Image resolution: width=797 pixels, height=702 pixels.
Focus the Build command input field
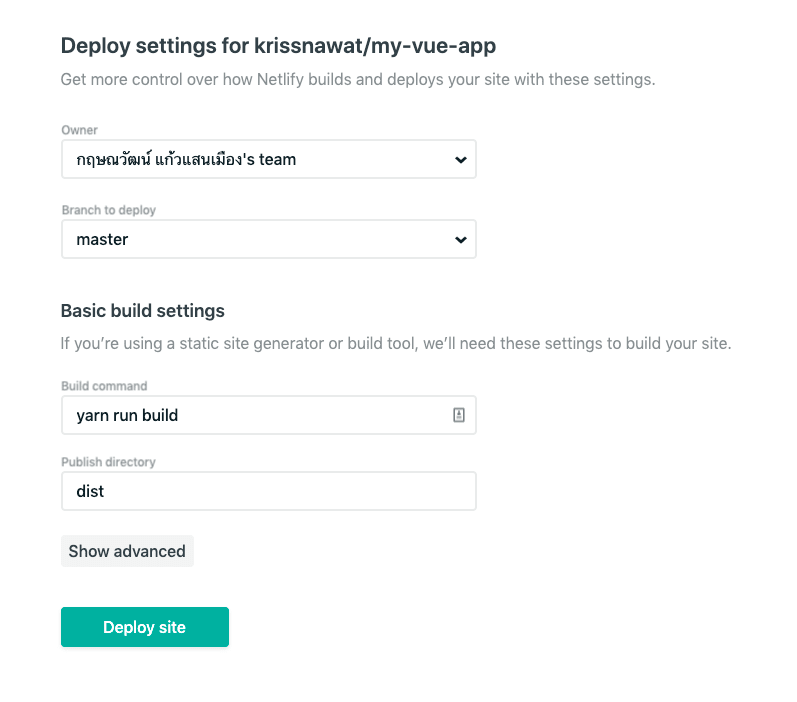pos(268,415)
